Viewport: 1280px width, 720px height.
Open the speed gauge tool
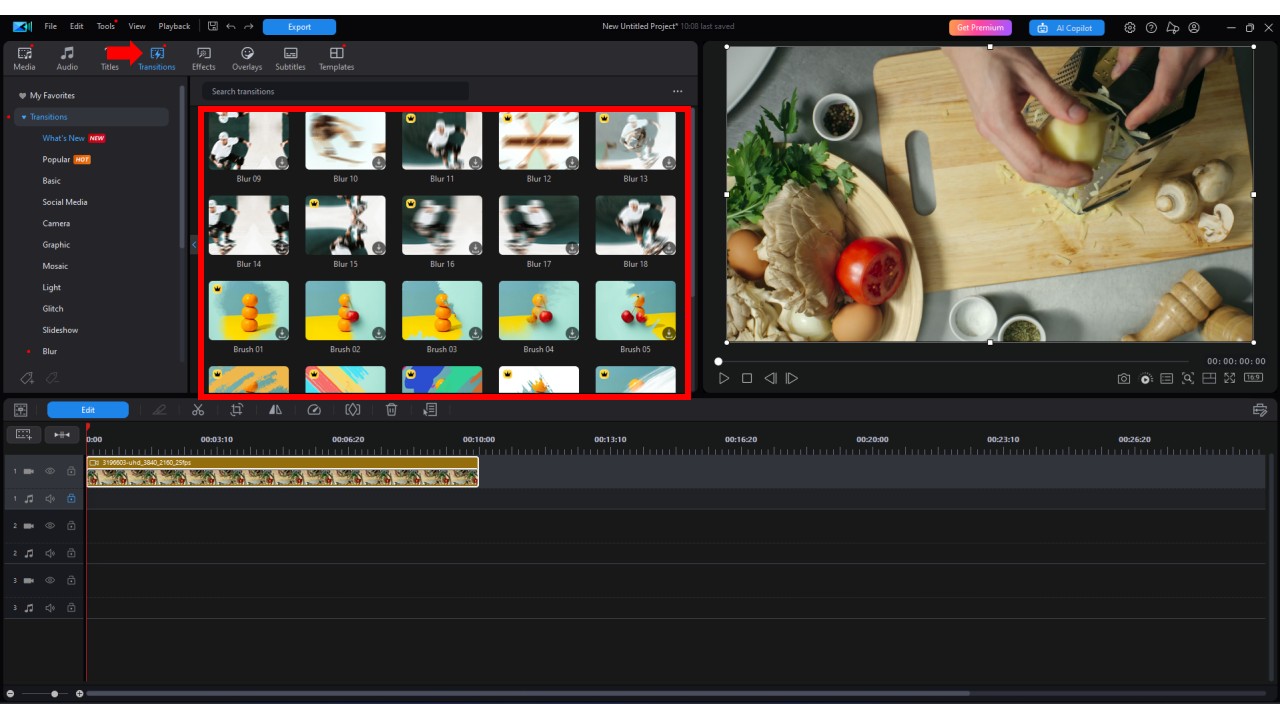point(314,410)
